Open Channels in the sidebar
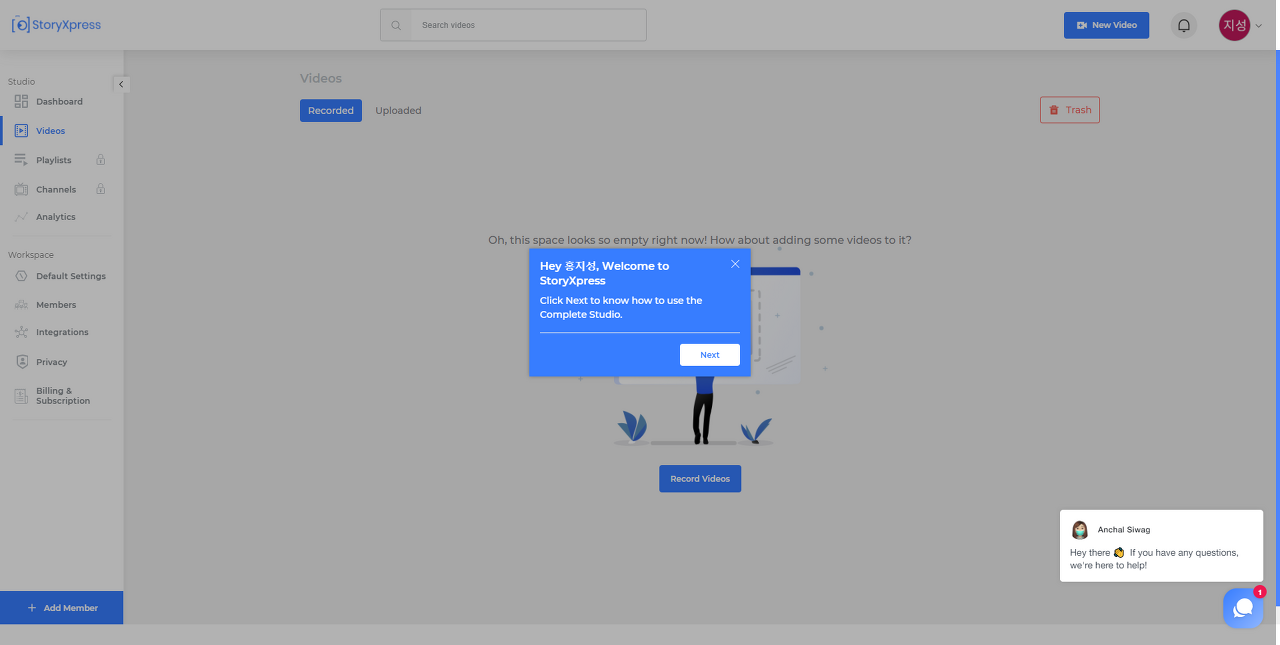Image resolution: width=1280 pixels, height=645 pixels. click(56, 189)
